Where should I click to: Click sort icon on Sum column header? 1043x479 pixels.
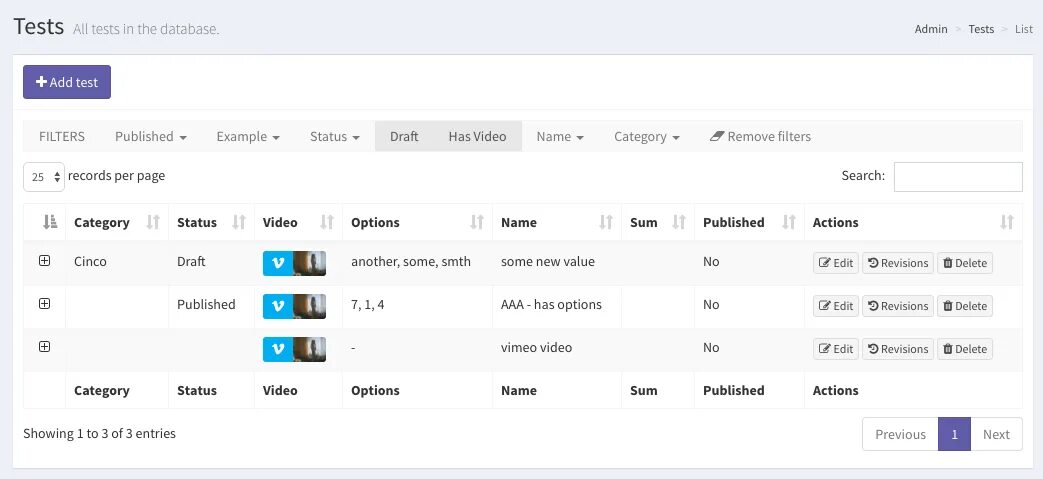tap(679, 223)
